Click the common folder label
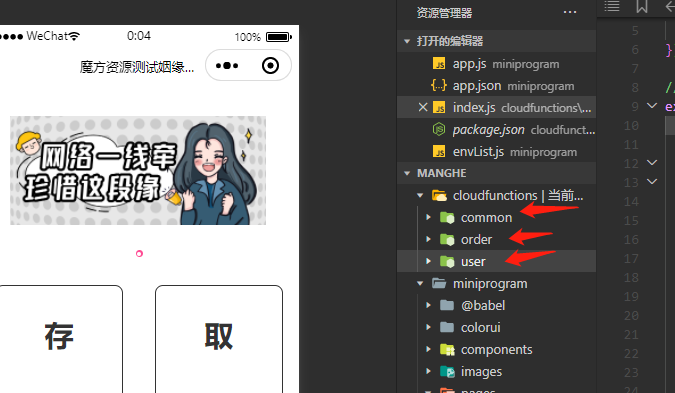This screenshot has height=393, width=675. point(486,217)
